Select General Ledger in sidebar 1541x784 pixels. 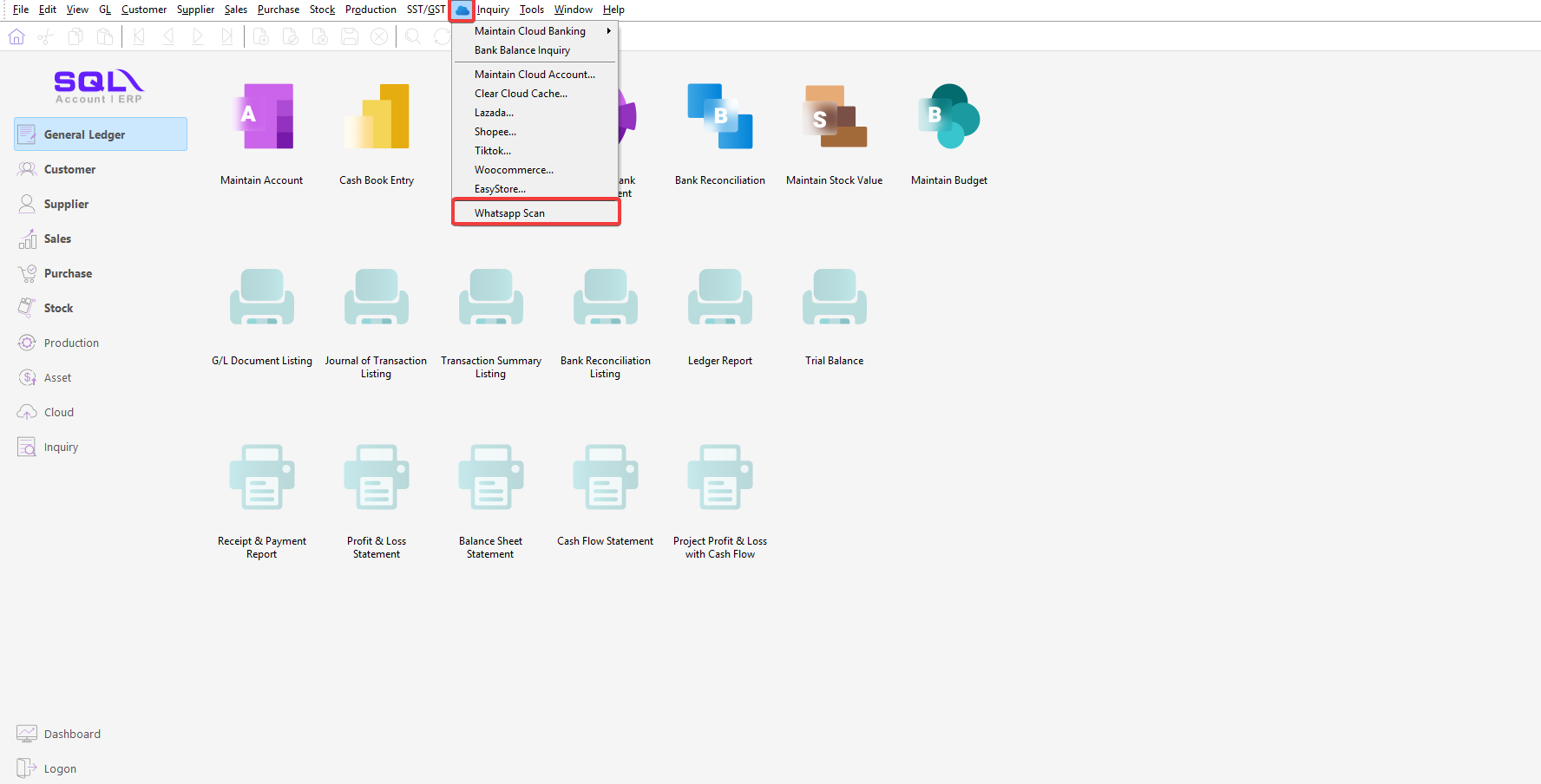tap(101, 134)
